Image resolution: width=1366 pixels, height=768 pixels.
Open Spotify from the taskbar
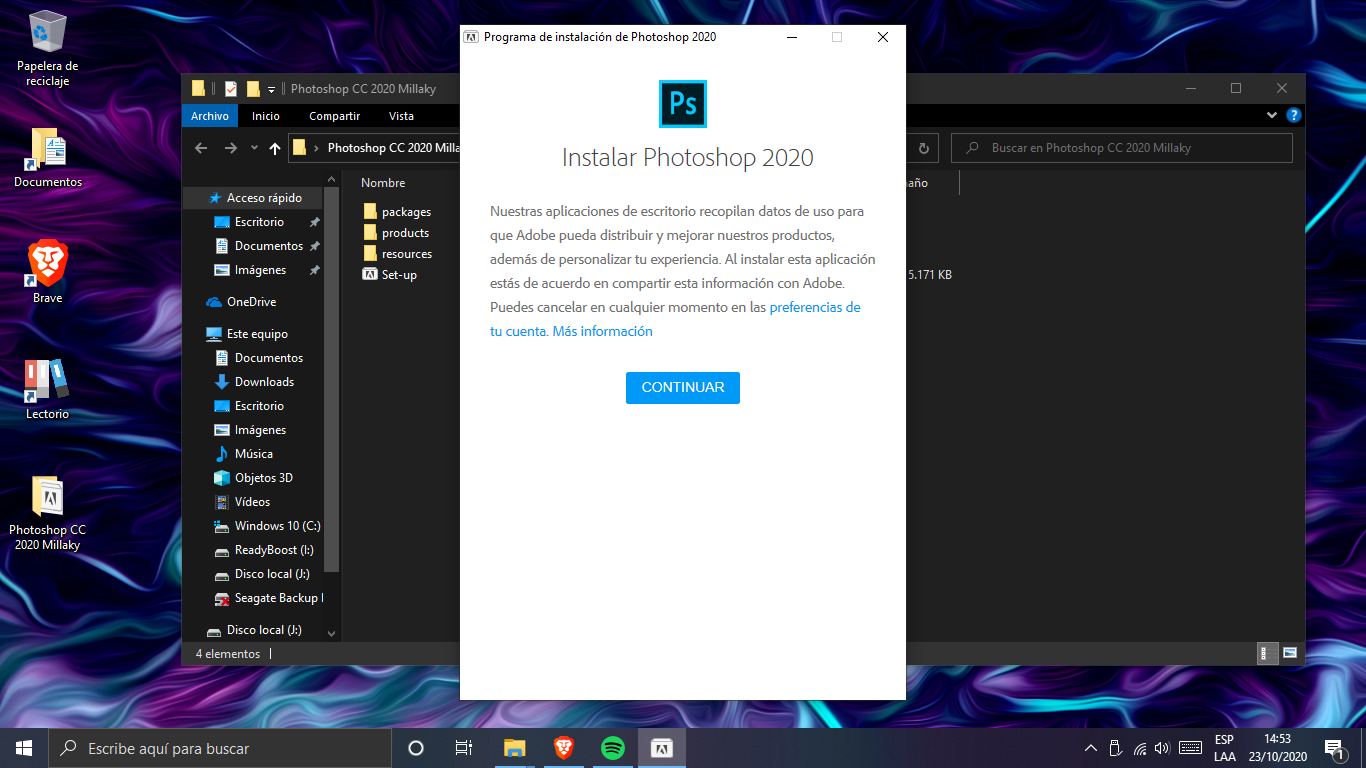pyautogui.click(x=613, y=748)
